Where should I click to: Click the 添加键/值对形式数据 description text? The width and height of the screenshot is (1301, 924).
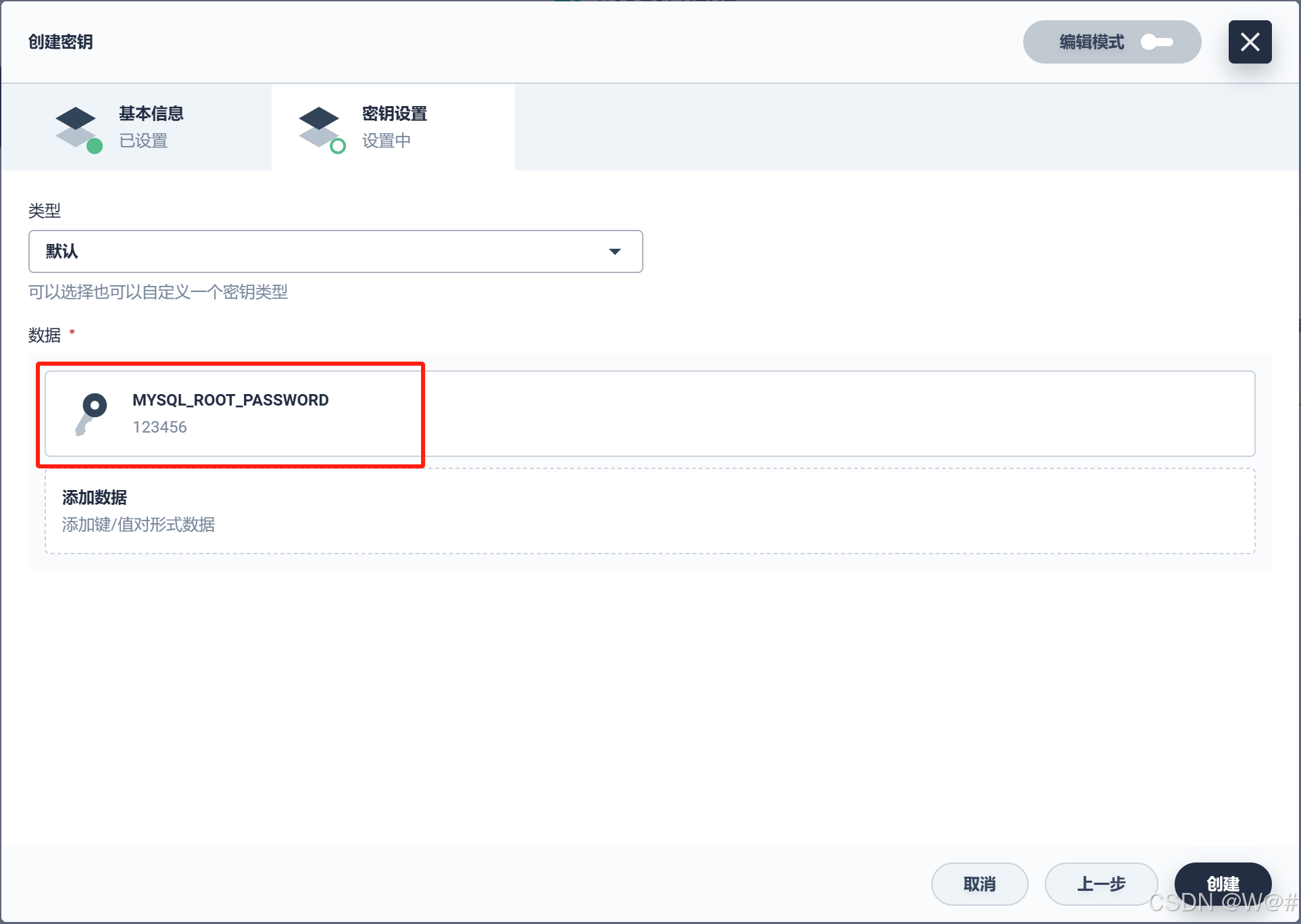139,525
